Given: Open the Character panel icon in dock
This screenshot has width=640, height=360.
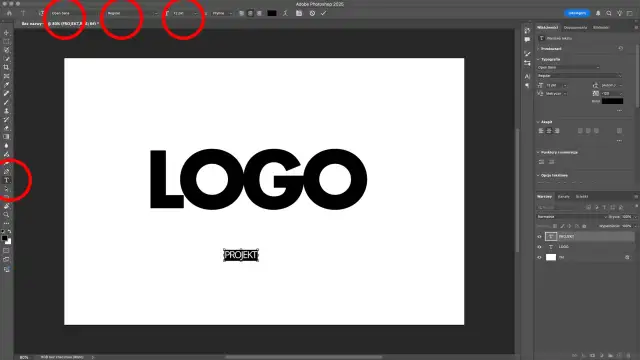Looking at the screenshot, I should [527, 76].
